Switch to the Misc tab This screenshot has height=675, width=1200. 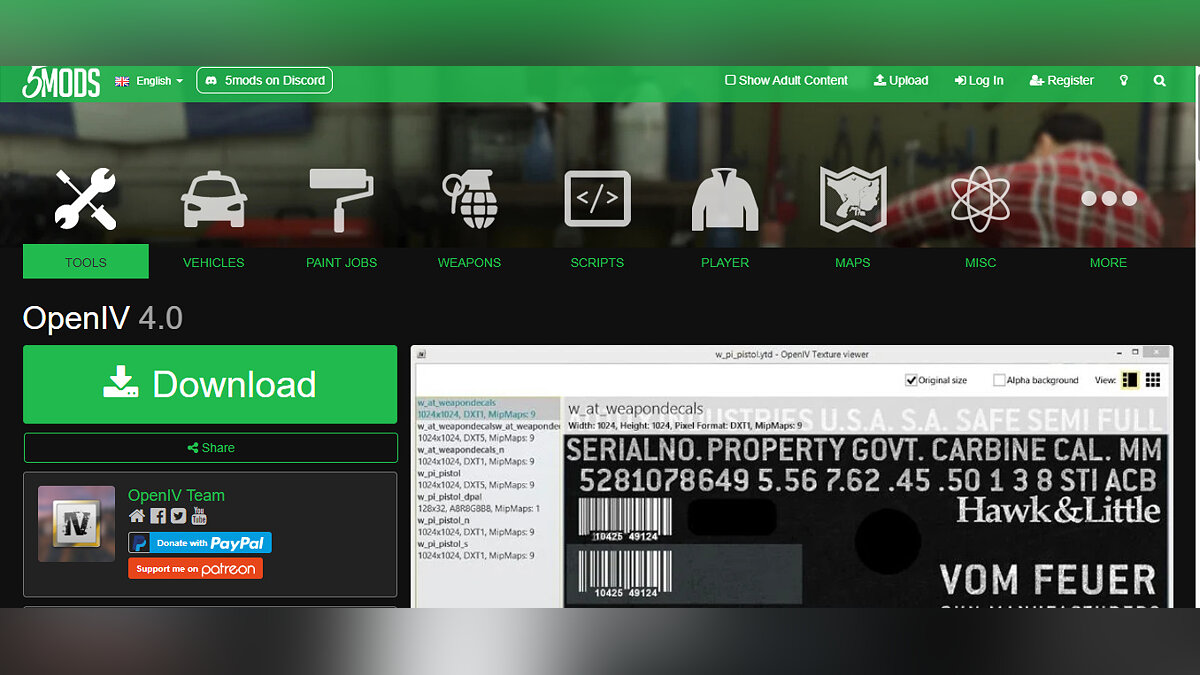pyautogui.click(x=980, y=262)
